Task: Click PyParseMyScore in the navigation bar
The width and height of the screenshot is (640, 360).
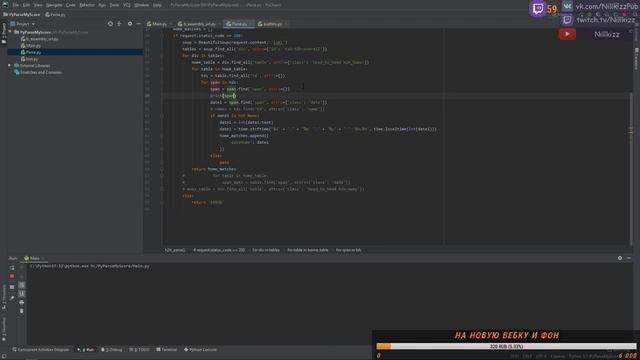Action: (x=22, y=15)
